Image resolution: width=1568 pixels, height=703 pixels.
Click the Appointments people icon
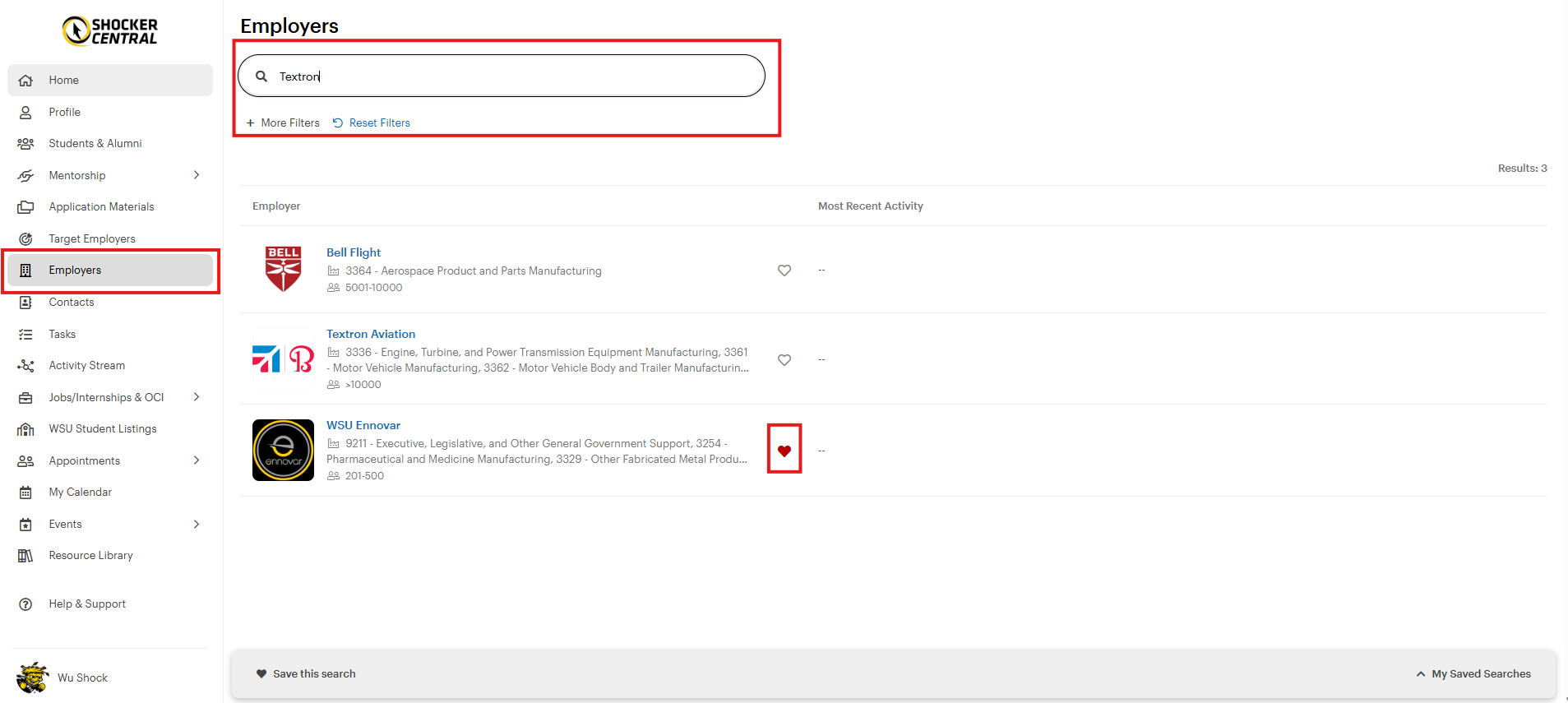(x=25, y=461)
